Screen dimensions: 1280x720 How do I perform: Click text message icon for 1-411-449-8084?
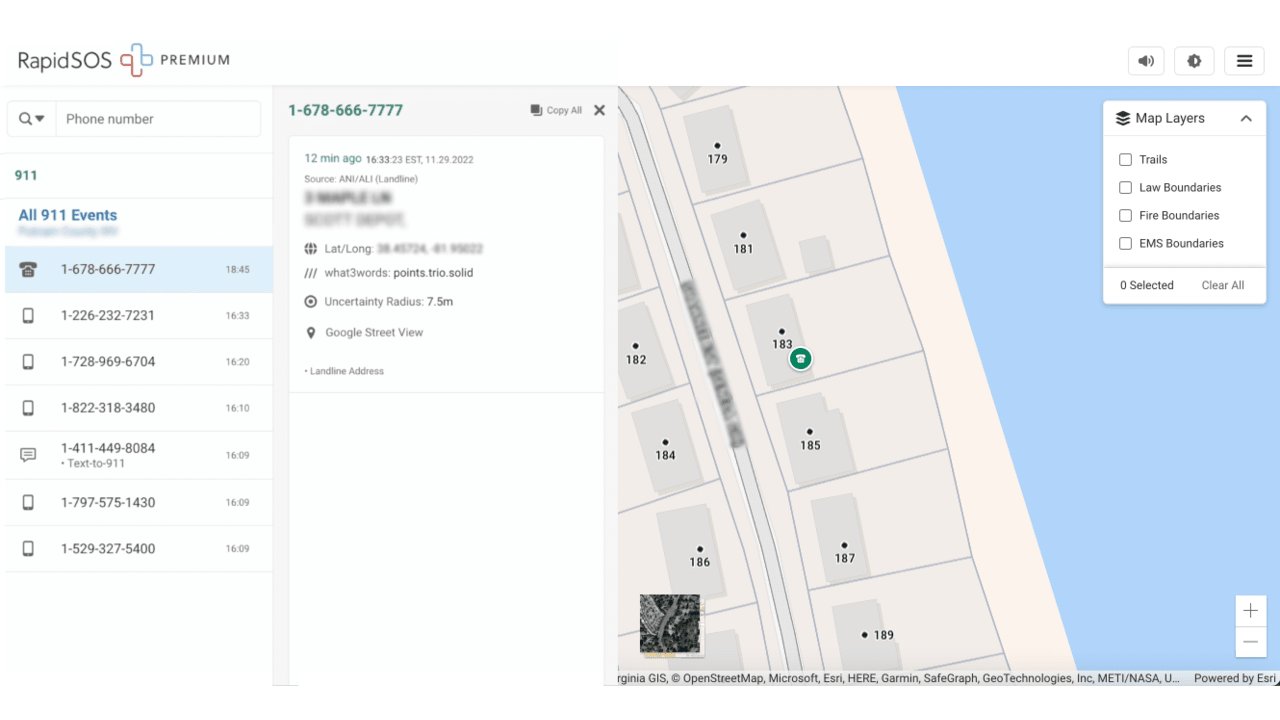(28, 455)
